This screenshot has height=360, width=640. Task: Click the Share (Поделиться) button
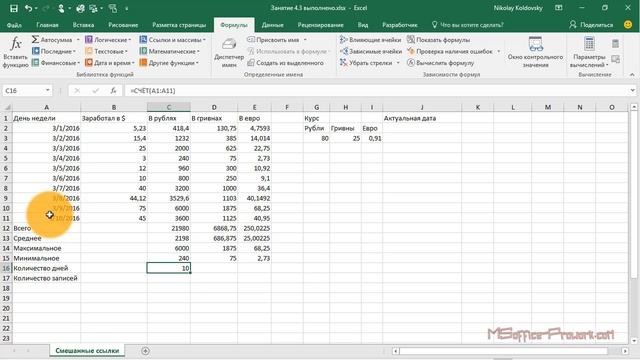tap(591, 25)
